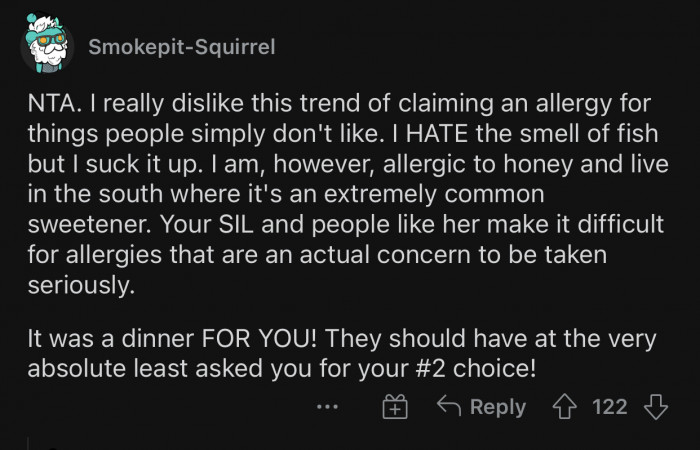Upvote the comment with the up arrow
Image resolution: width=700 pixels, height=450 pixels.
[568, 407]
